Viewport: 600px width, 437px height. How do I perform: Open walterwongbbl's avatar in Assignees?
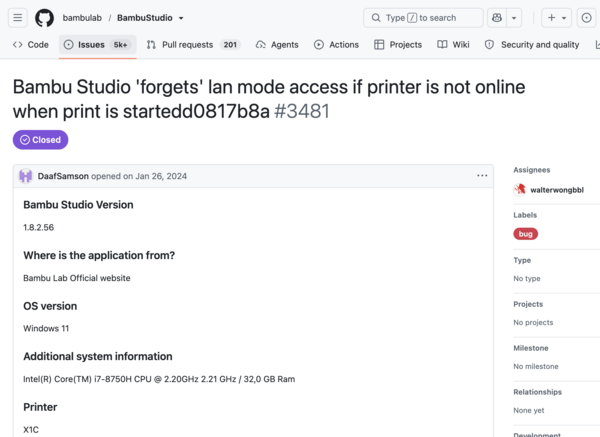(520, 189)
